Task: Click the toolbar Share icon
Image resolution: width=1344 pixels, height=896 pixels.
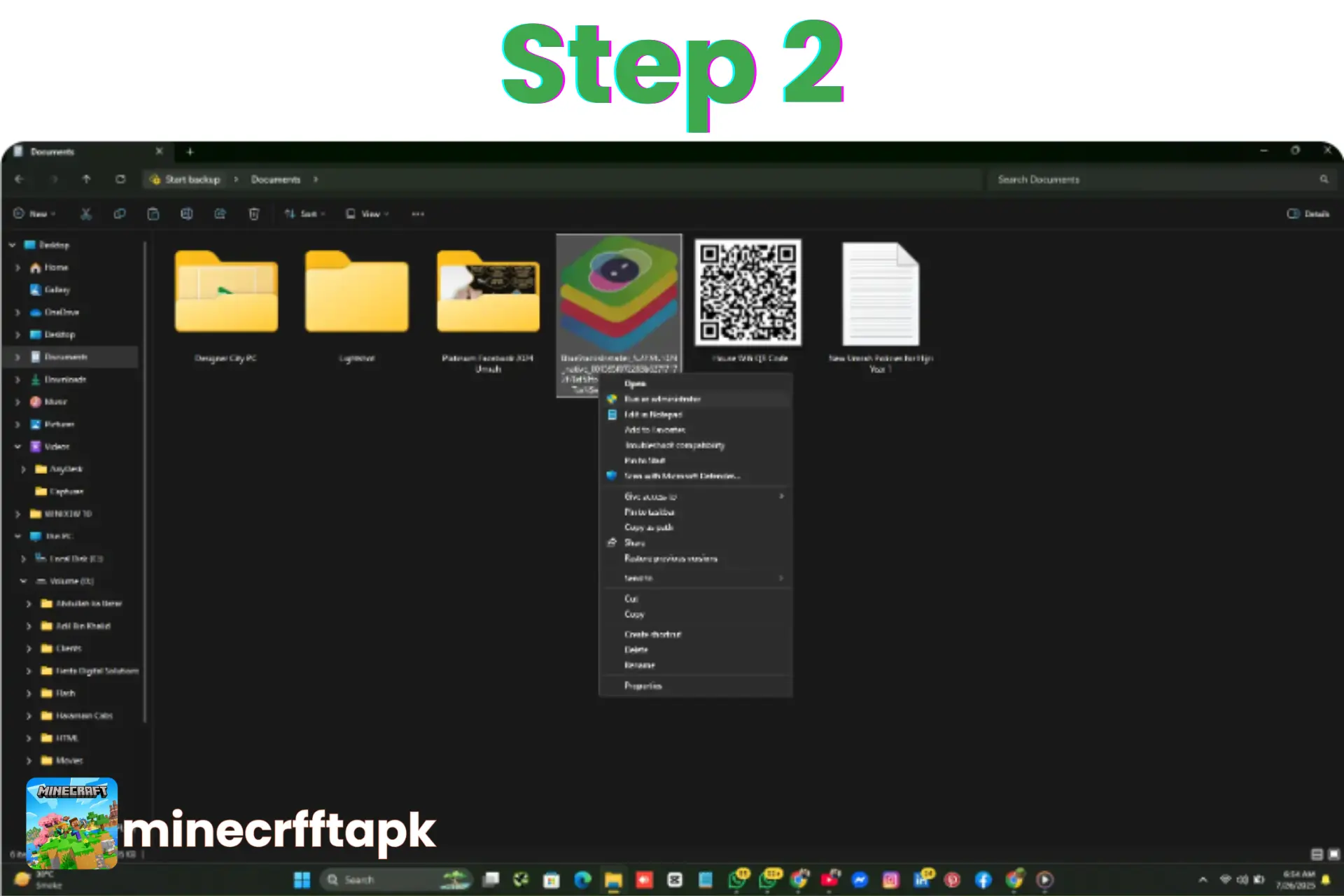Action: (x=220, y=213)
